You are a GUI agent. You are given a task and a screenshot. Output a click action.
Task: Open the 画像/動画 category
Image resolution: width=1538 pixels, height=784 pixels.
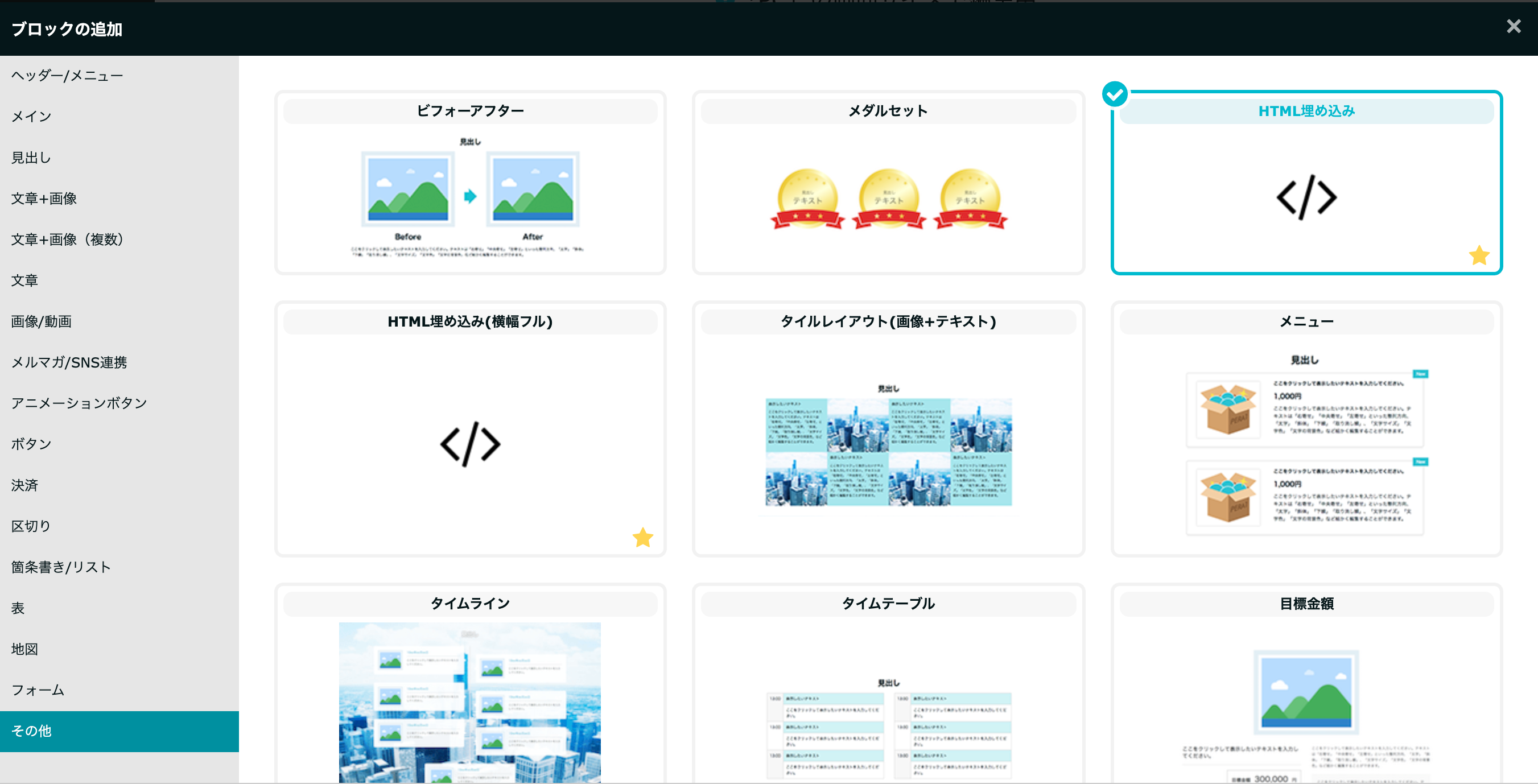click(x=119, y=321)
